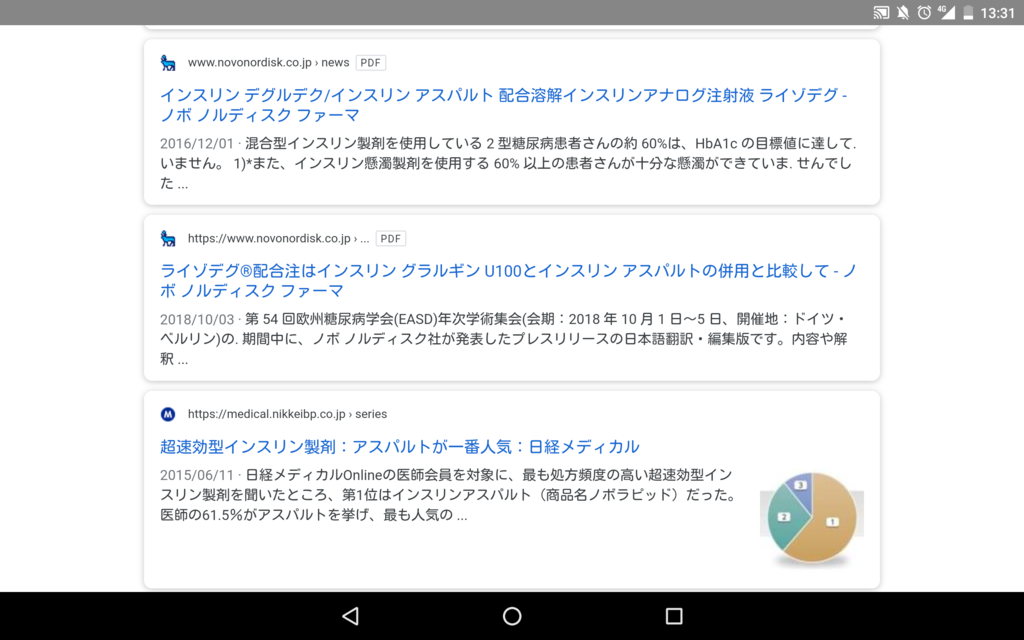Image resolution: width=1024 pixels, height=640 pixels.
Task: Tap the 2015/06/11 日経メディカルOnline snippet
Action: tap(448, 495)
